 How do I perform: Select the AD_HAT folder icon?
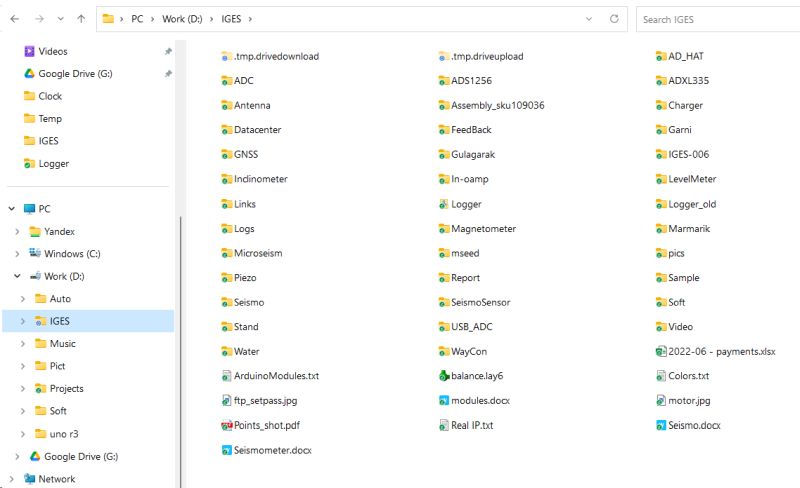click(661, 56)
